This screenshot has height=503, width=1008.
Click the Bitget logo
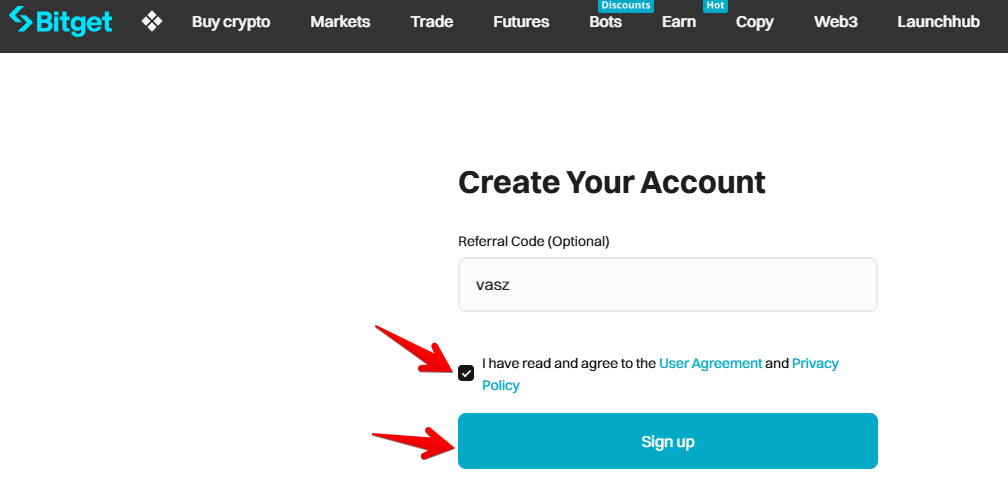point(60,21)
